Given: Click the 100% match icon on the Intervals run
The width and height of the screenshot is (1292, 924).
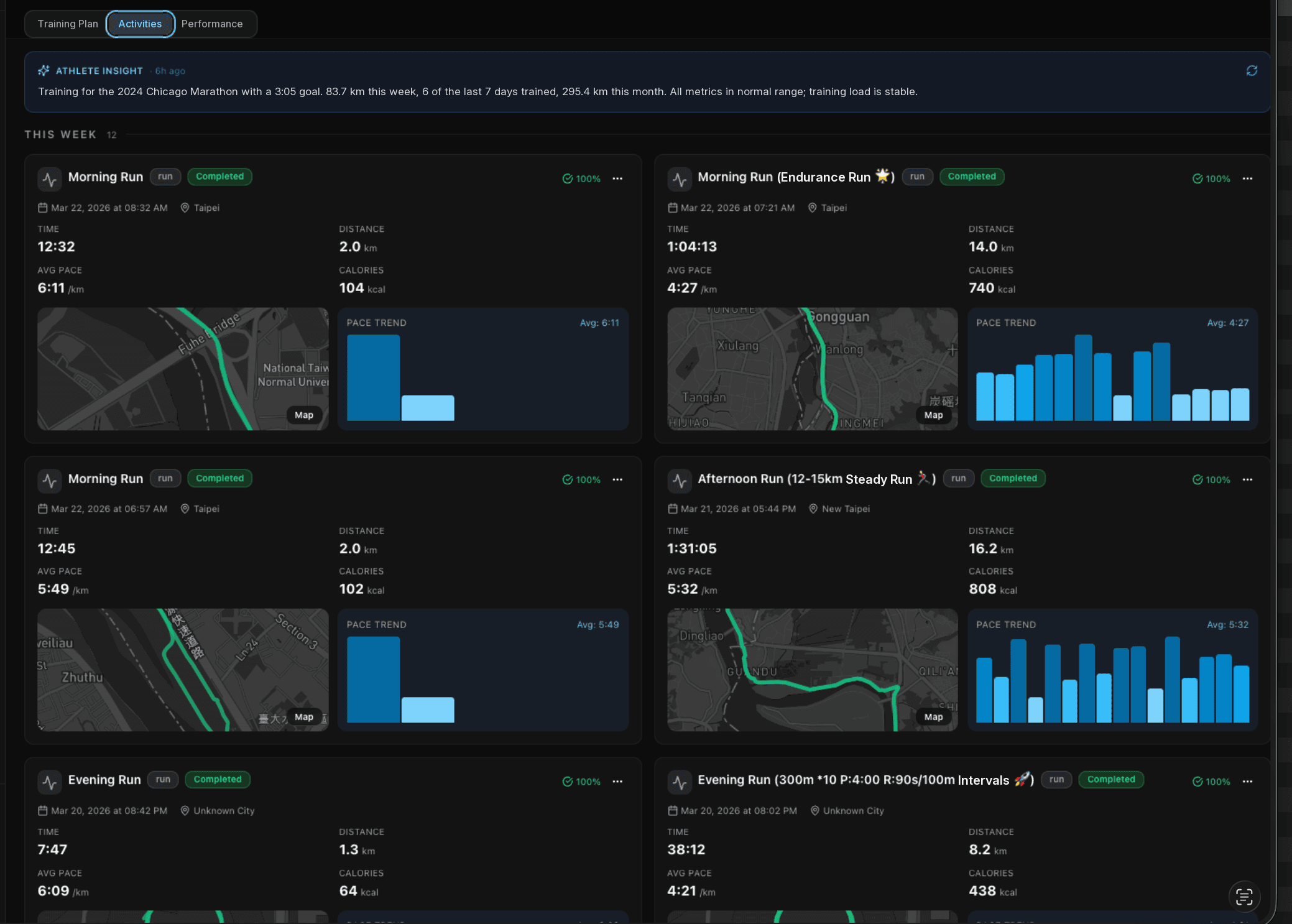Looking at the screenshot, I should point(1197,782).
